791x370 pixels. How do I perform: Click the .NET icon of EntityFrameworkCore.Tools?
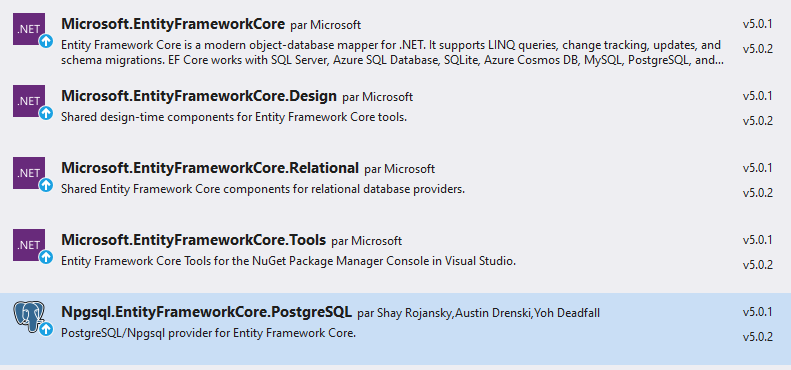(29, 245)
